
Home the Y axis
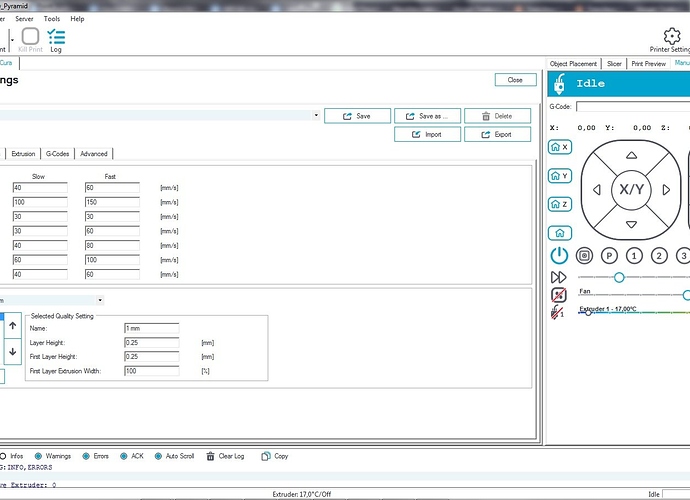click(560, 176)
